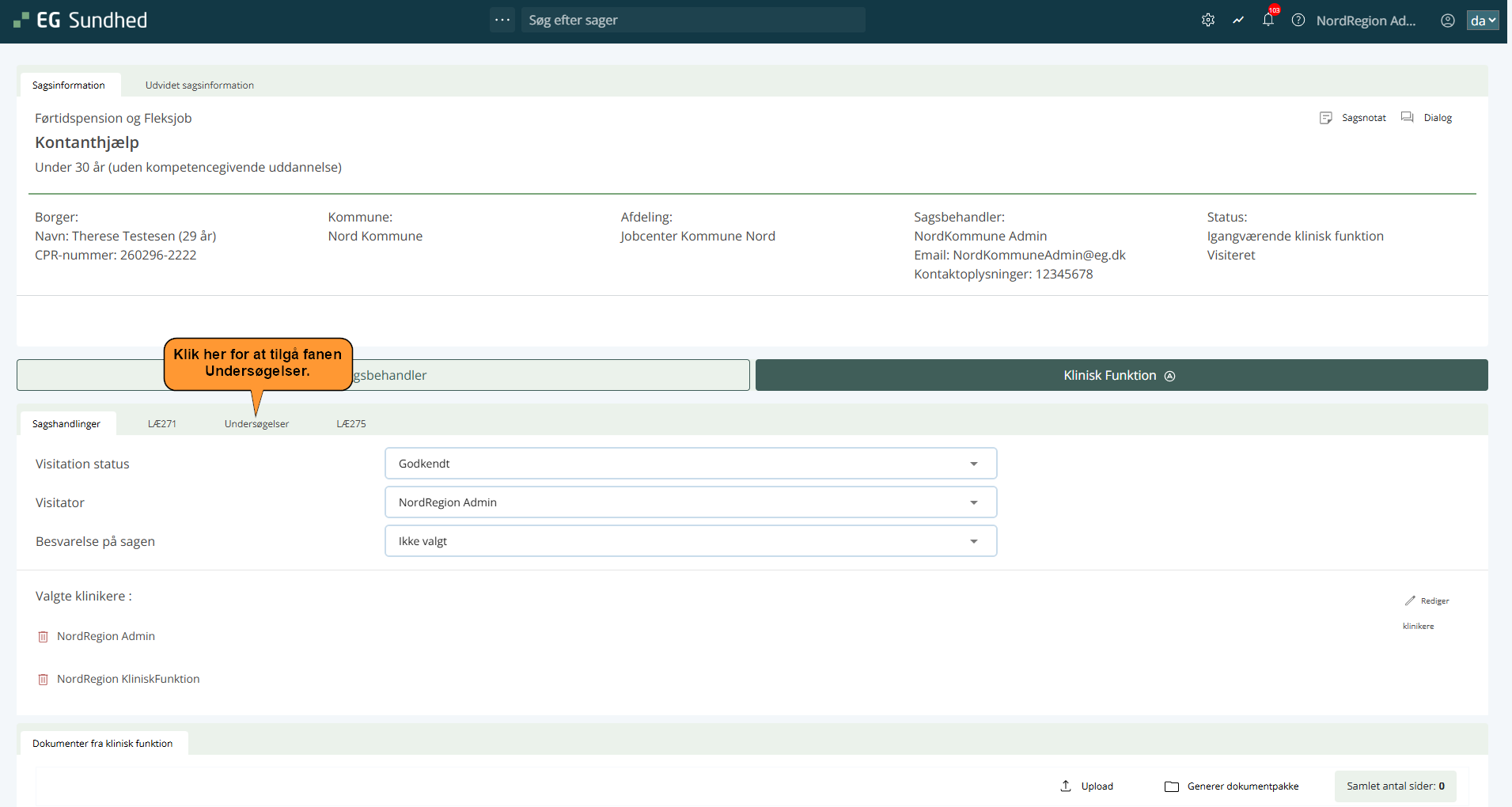Open notifications bell icon

click(1268, 21)
